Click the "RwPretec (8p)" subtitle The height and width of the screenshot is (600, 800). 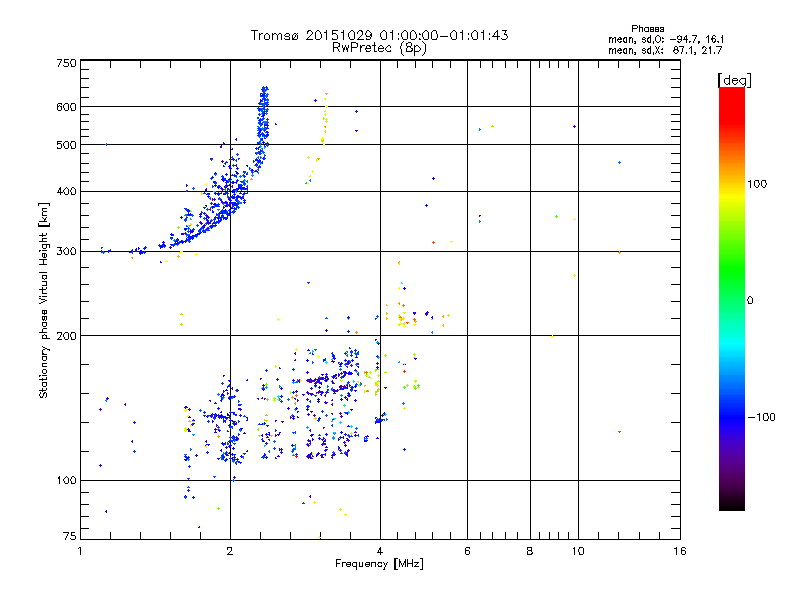pyautogui.click(x=379, y=48)
